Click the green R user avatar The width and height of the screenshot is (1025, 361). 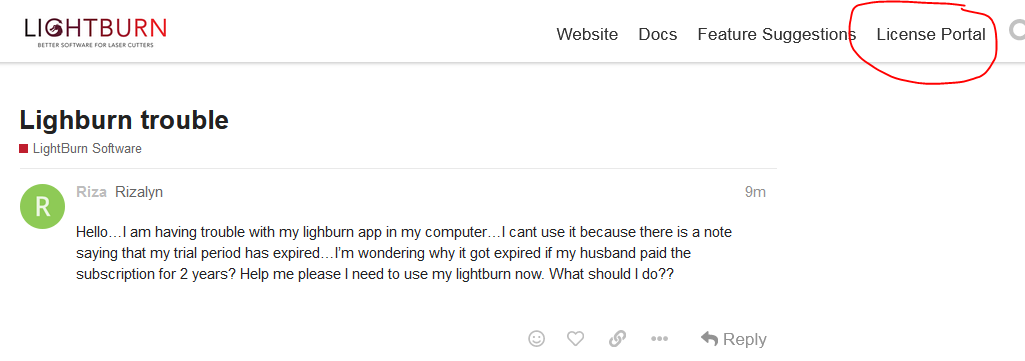(42, 206)
